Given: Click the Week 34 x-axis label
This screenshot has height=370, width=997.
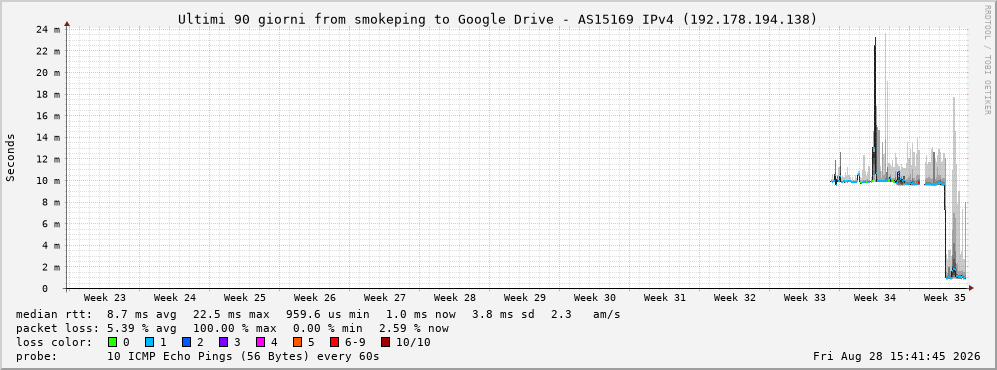Looking at the screenshot, I should click(874, 298).
